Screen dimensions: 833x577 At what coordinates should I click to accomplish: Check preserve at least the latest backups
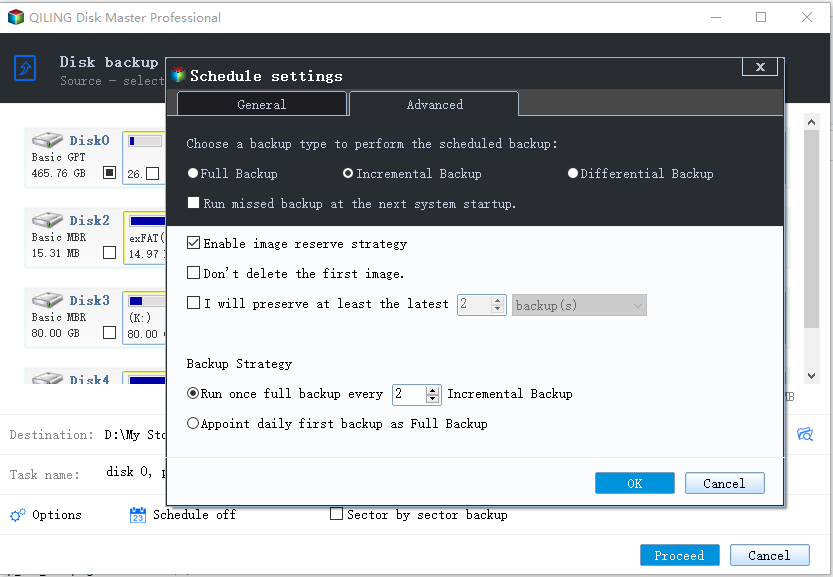[193, 303]
